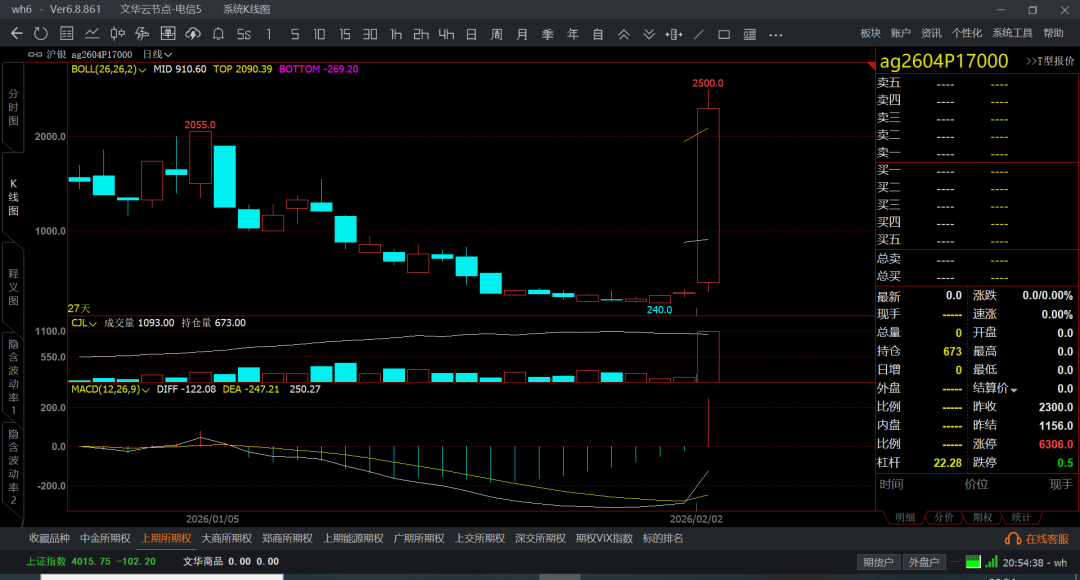Toggle the 期货户 account button
This screenshot has width=1080, height=580.
tap(878, 562)
